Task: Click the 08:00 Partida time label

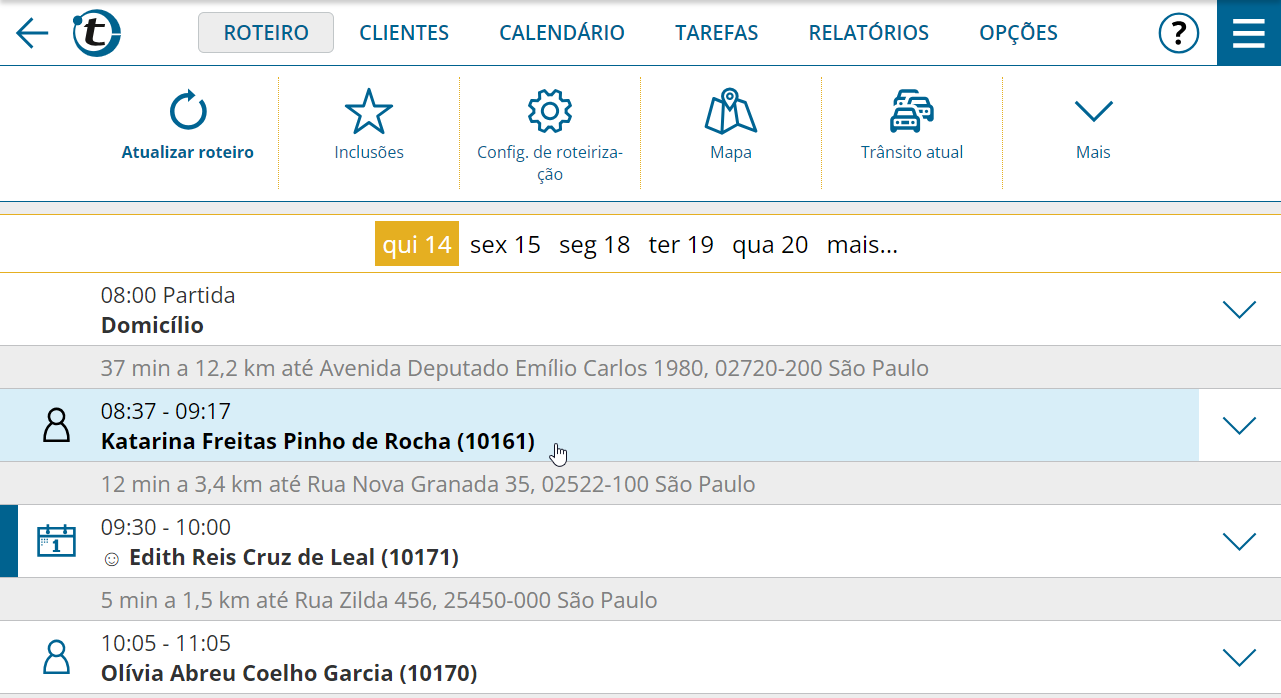Action: [x=168, y=295]
